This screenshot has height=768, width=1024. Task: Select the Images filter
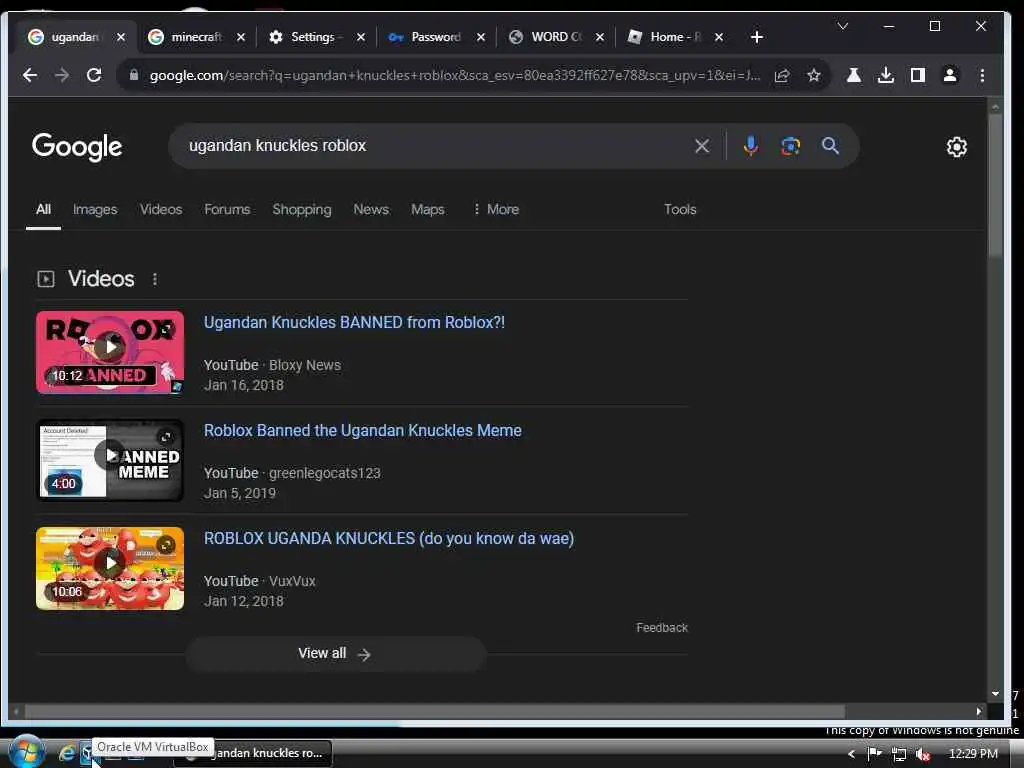tap(95, 210)
